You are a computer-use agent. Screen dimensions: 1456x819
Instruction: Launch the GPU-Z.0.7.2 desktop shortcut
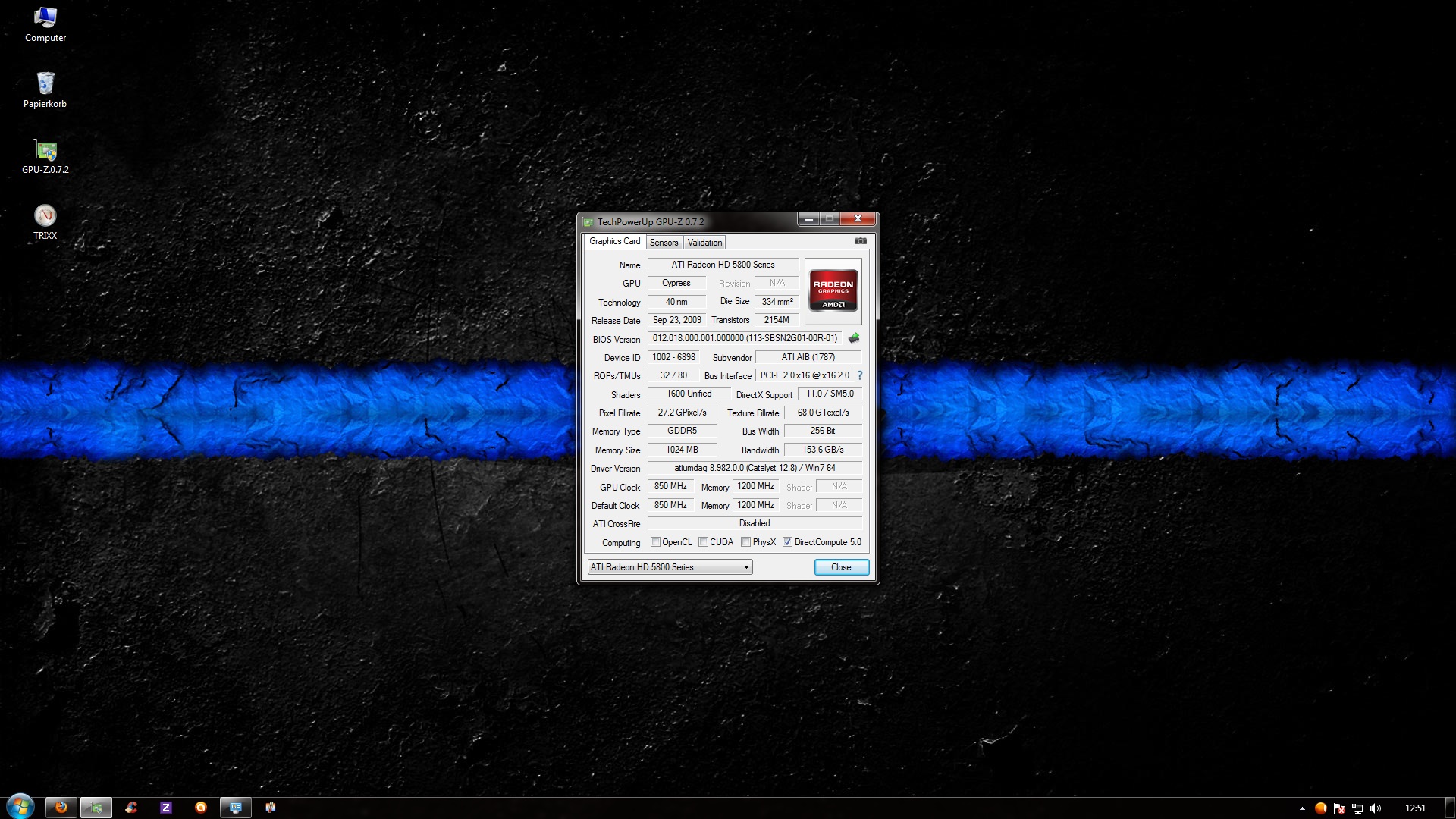[x=45, y=156]
